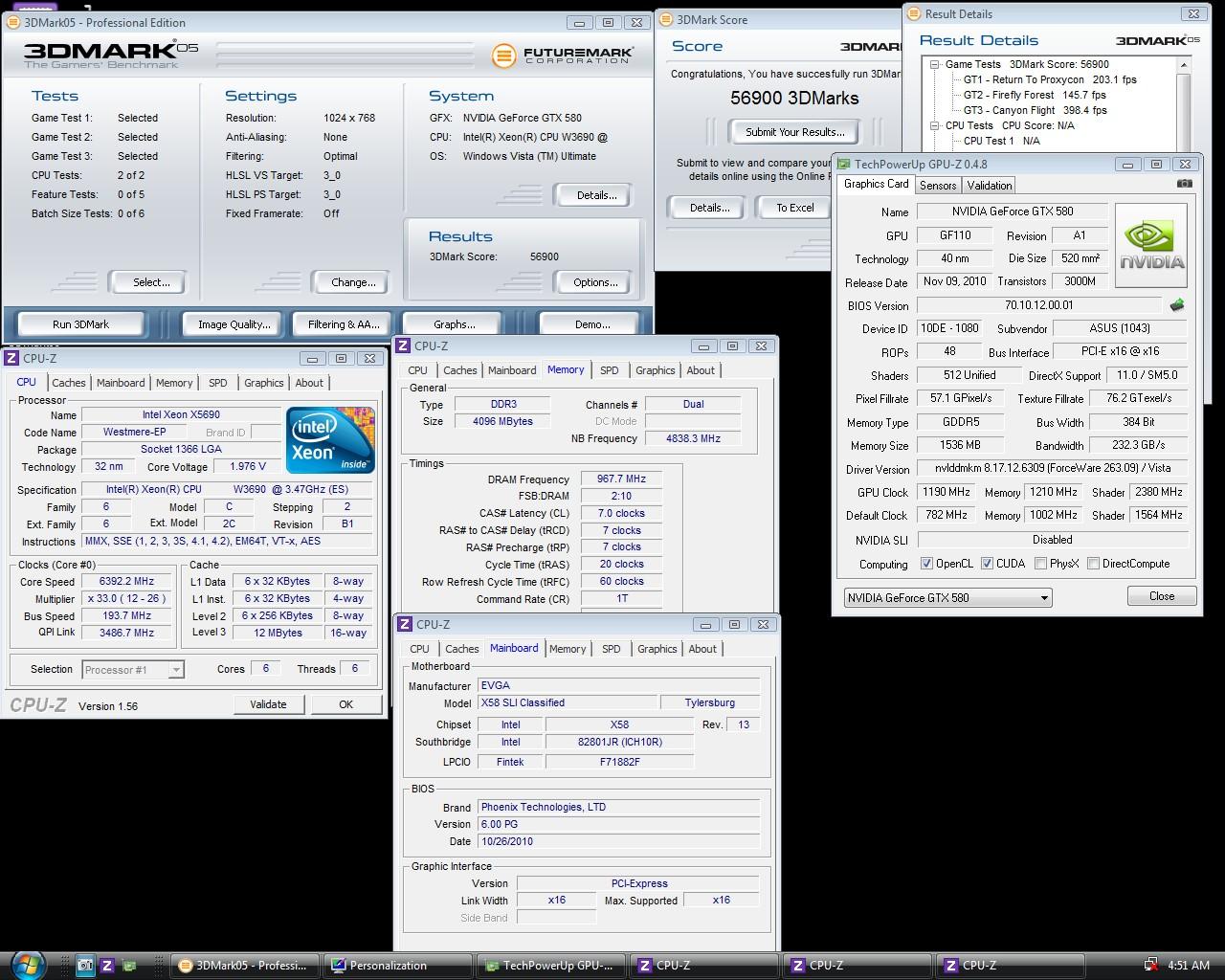This screenshot has height=980, width=1225.
Task: Click the To Excel button
Action: [x=794, y=208]
